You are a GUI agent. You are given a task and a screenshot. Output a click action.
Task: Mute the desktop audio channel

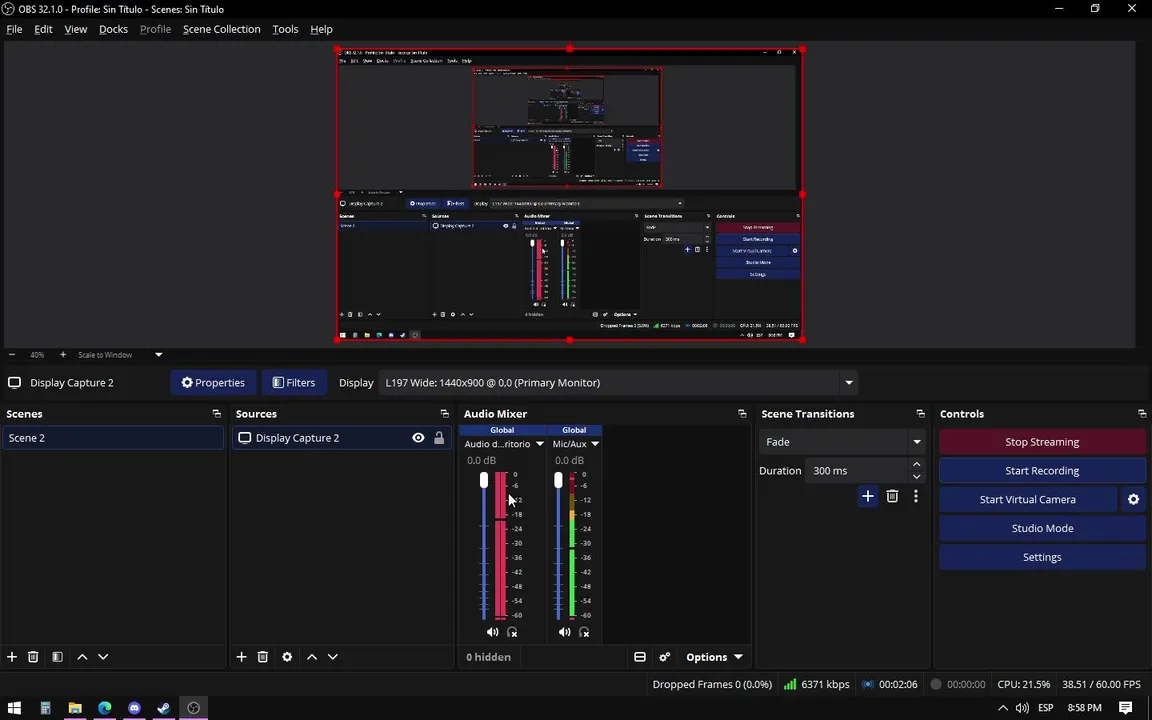(x=492, y=632)
